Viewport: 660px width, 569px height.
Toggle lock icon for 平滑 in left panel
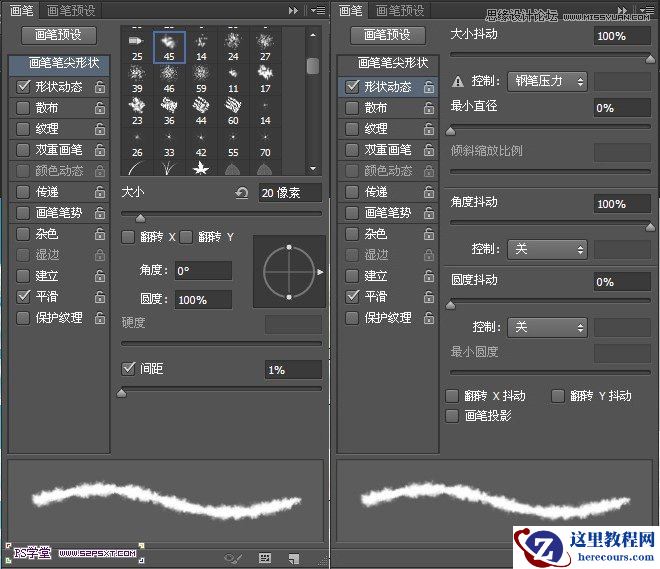pyautogui.click(x=100, y=297)
